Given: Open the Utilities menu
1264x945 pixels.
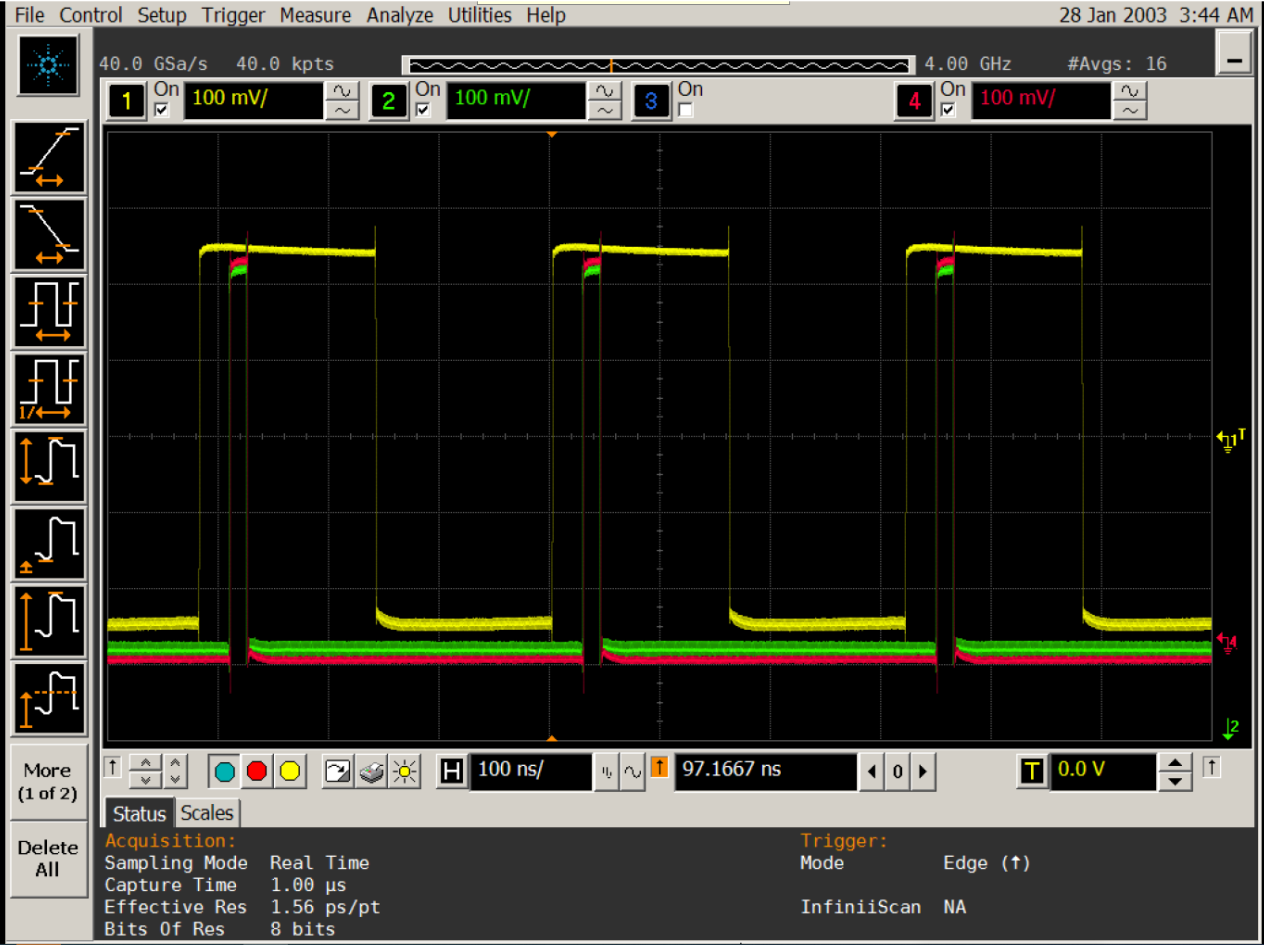Looking at the screenshot, I should click(x=479, y=15).
